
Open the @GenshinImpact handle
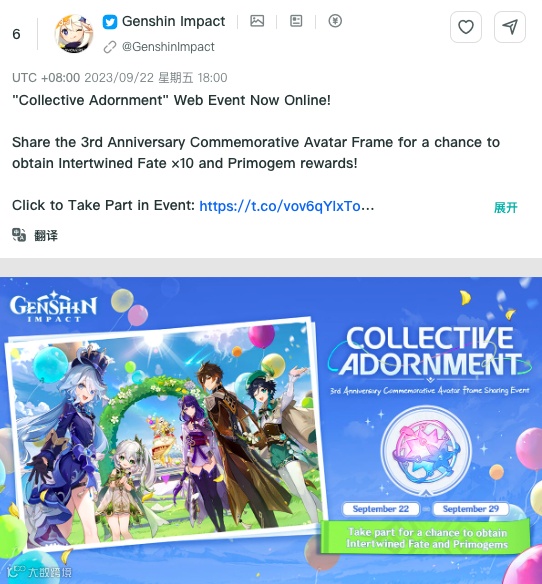(168, 47)
